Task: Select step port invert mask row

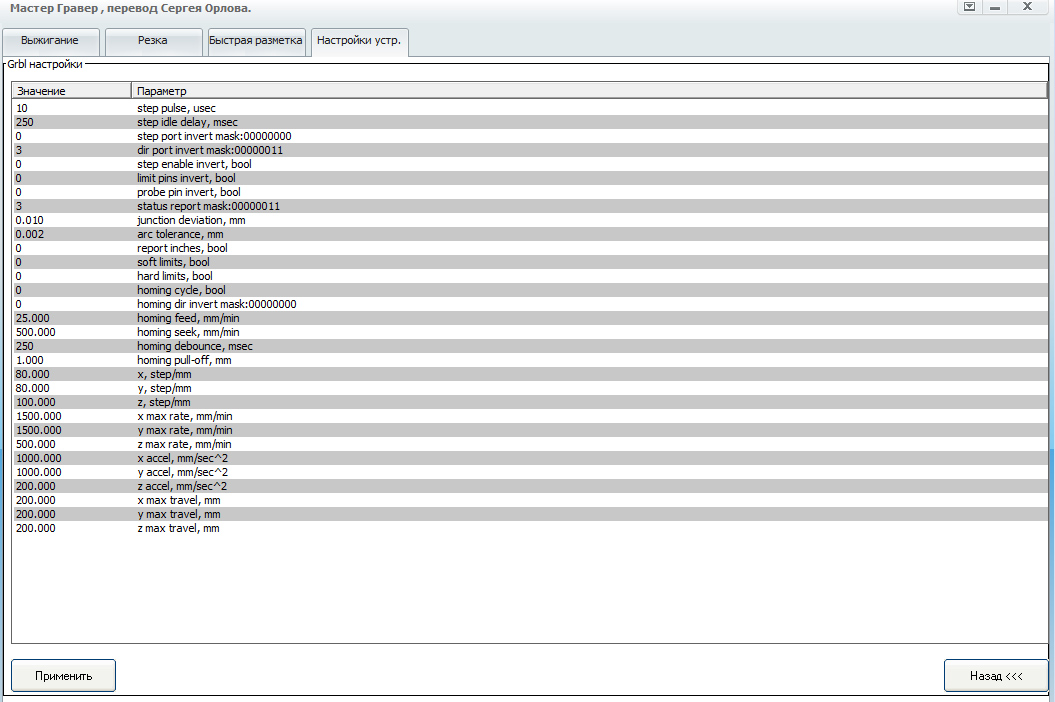Action: [530, 136]
